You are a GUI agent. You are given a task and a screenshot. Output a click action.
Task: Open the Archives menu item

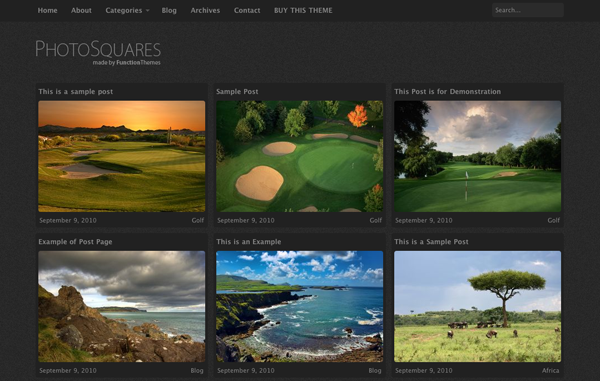(205, 10)
